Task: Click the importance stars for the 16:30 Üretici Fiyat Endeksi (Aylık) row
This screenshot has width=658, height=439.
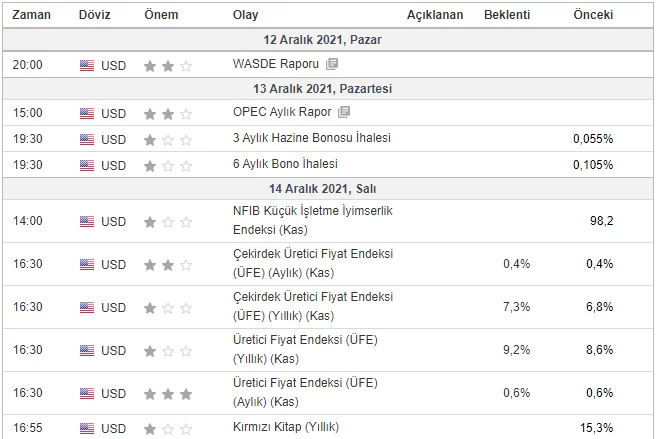Action: coord(168,393)
